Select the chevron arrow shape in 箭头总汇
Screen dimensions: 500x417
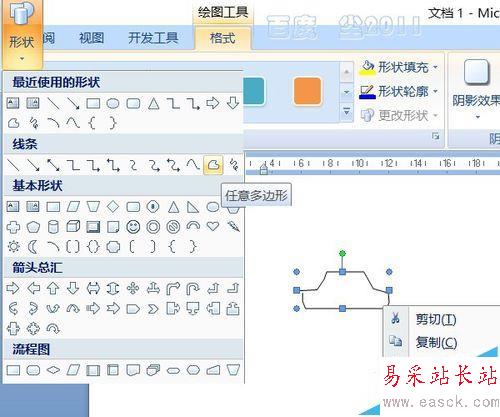[153, 309]
